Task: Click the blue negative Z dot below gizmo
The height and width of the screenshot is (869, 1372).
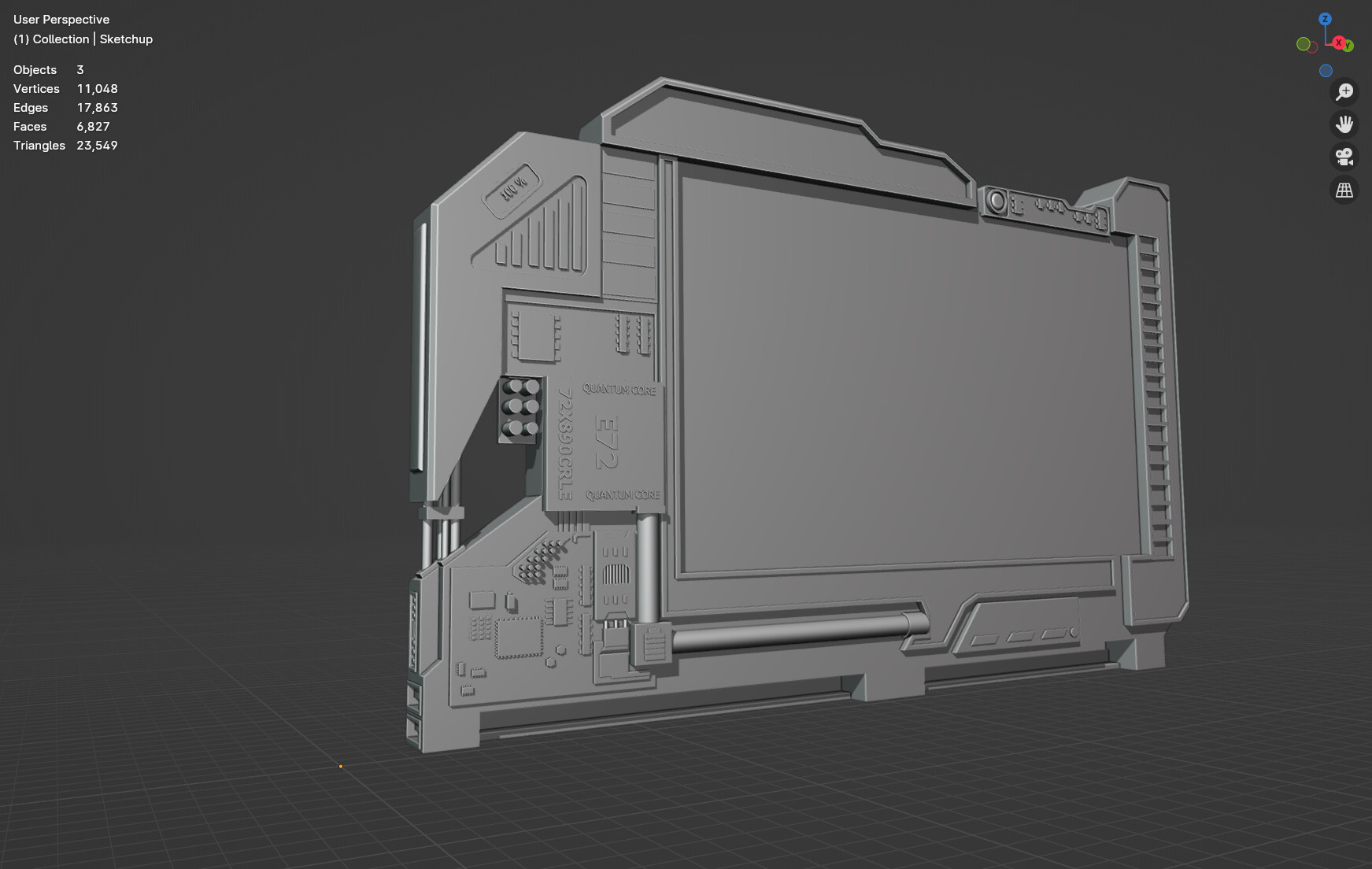Action: [x=1326, y=71]
